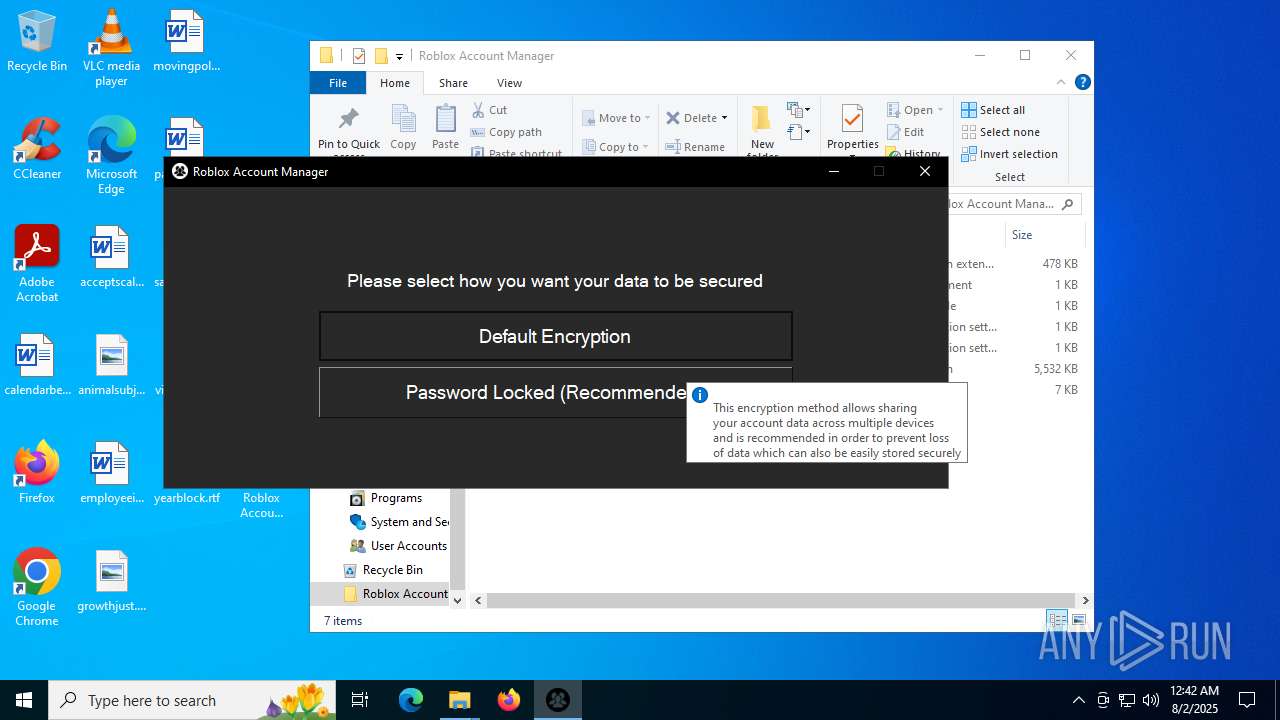Image resolution: width=1280 pixels, height=720 pixels.
Task: Open the Open dropdown in Explorer ribbon
Action: pyautogui.click(x=915, y=110)
